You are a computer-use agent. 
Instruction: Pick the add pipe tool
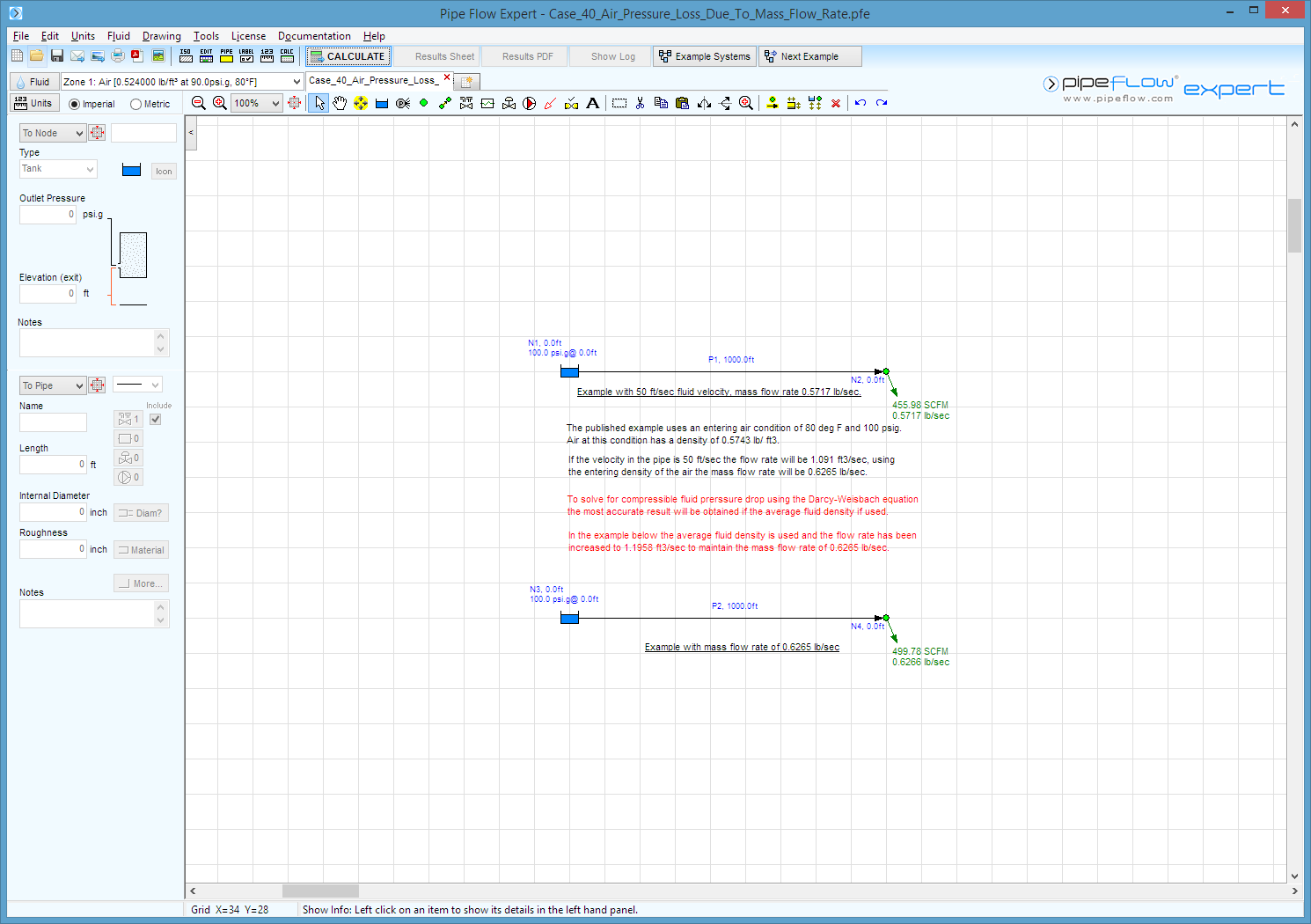[445, 103]
